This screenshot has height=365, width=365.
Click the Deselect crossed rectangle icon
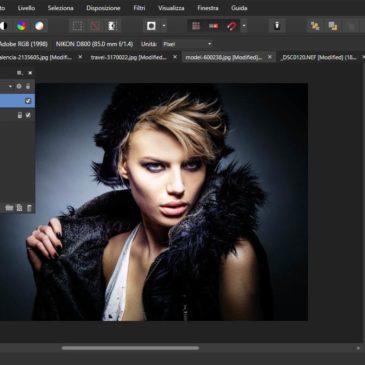point(95,26)
